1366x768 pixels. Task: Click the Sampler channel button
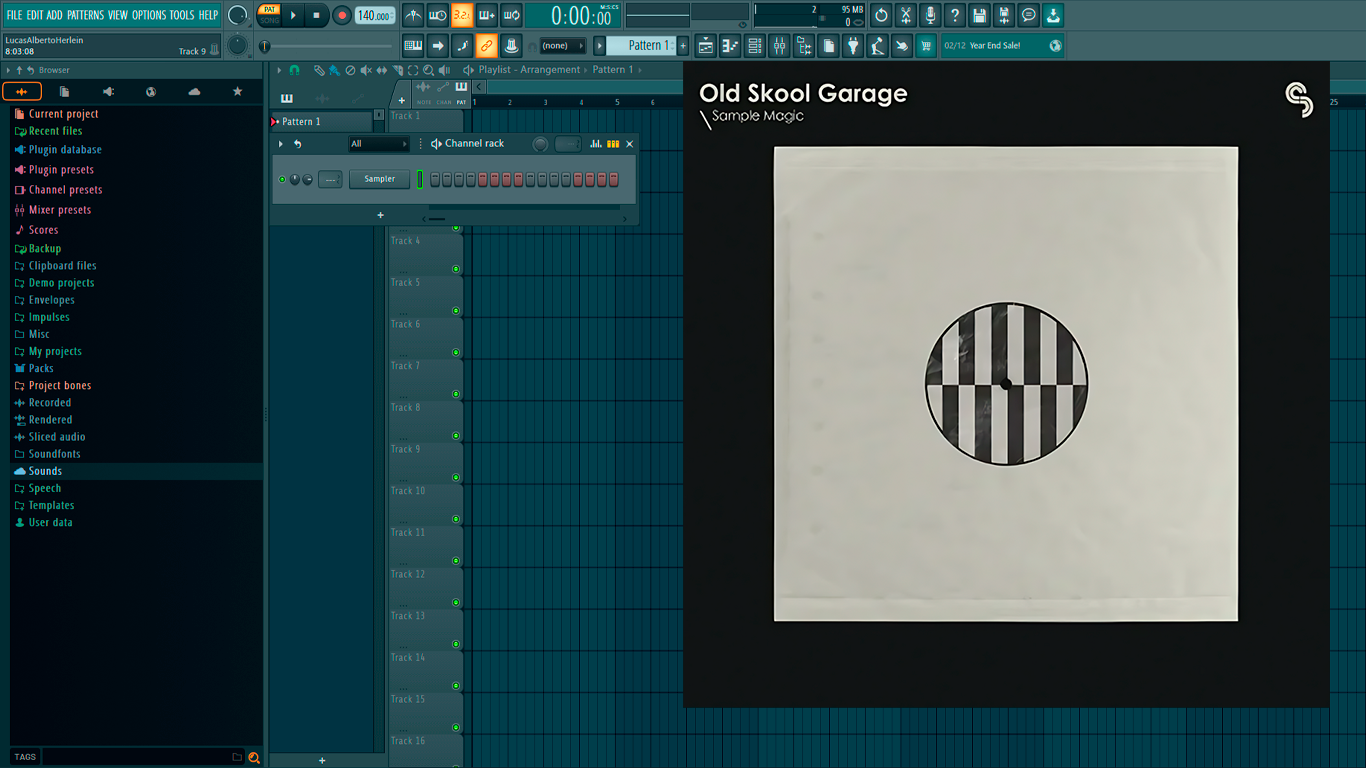379,179
